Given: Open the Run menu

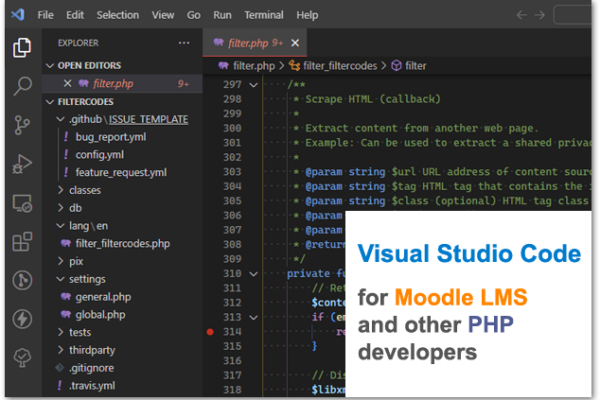Looking at the screenshot, I should tap(222, 15).
